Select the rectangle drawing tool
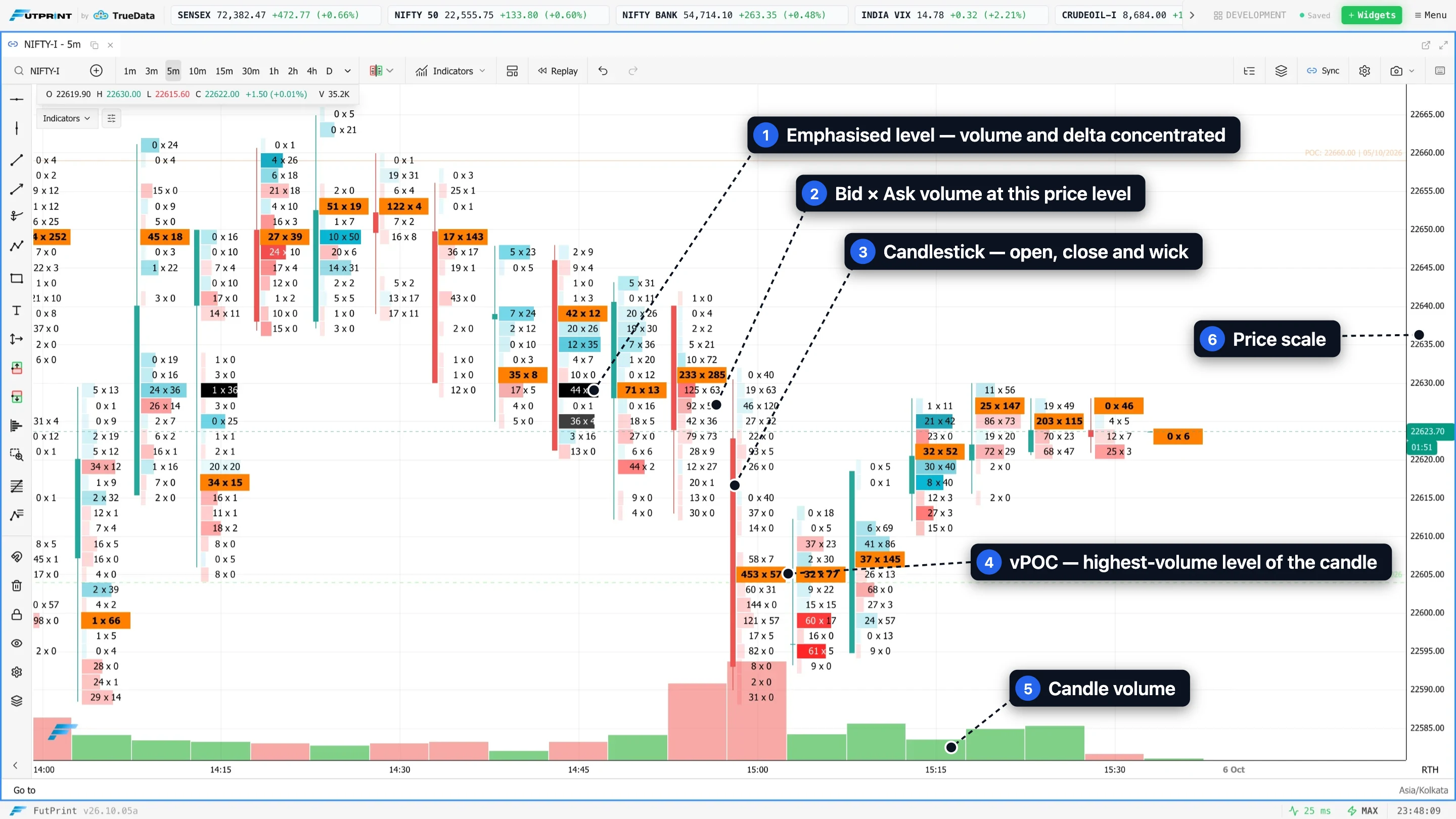Viewport: 1456px width, 819px height. pos(16,278)
